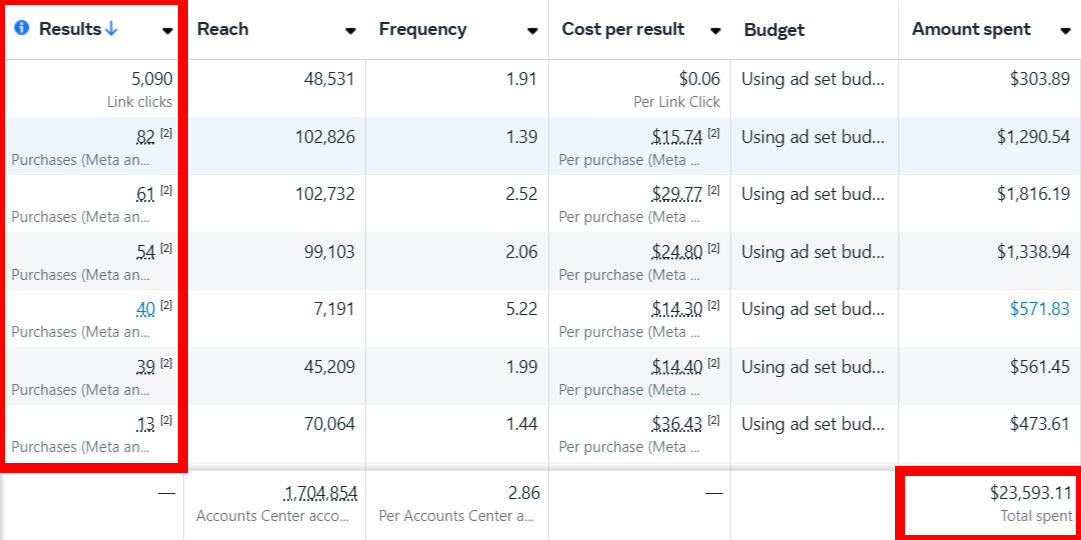Click the footnote marker beside 13 purchases
Image resolution: width=1081 pixels, height=540 pixels.
166,420
